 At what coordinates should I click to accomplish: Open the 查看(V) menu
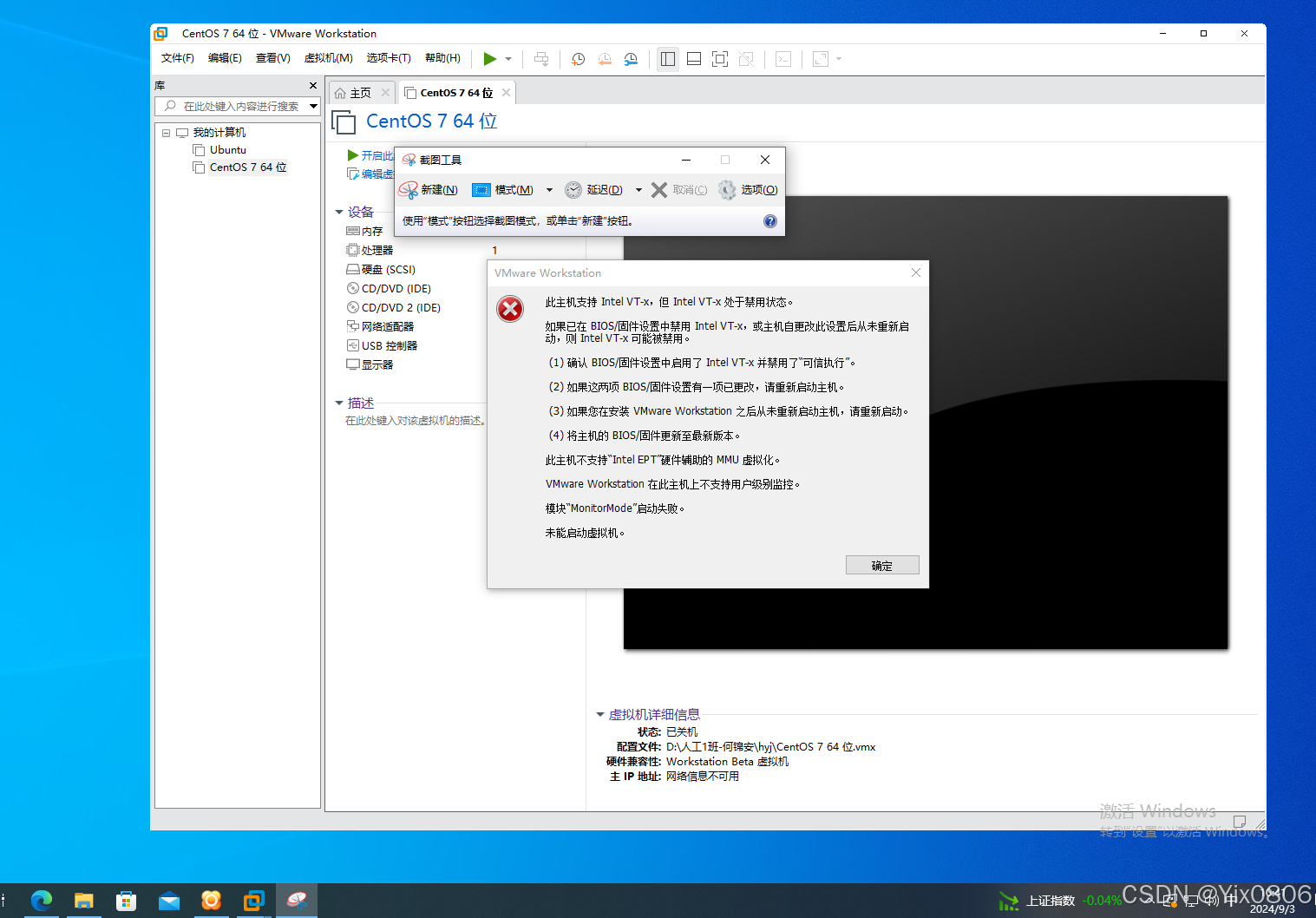[272, 58]
